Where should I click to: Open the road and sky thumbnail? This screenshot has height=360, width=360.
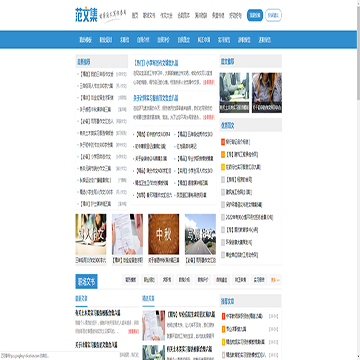pyautogui.click(x=200, y=234)
